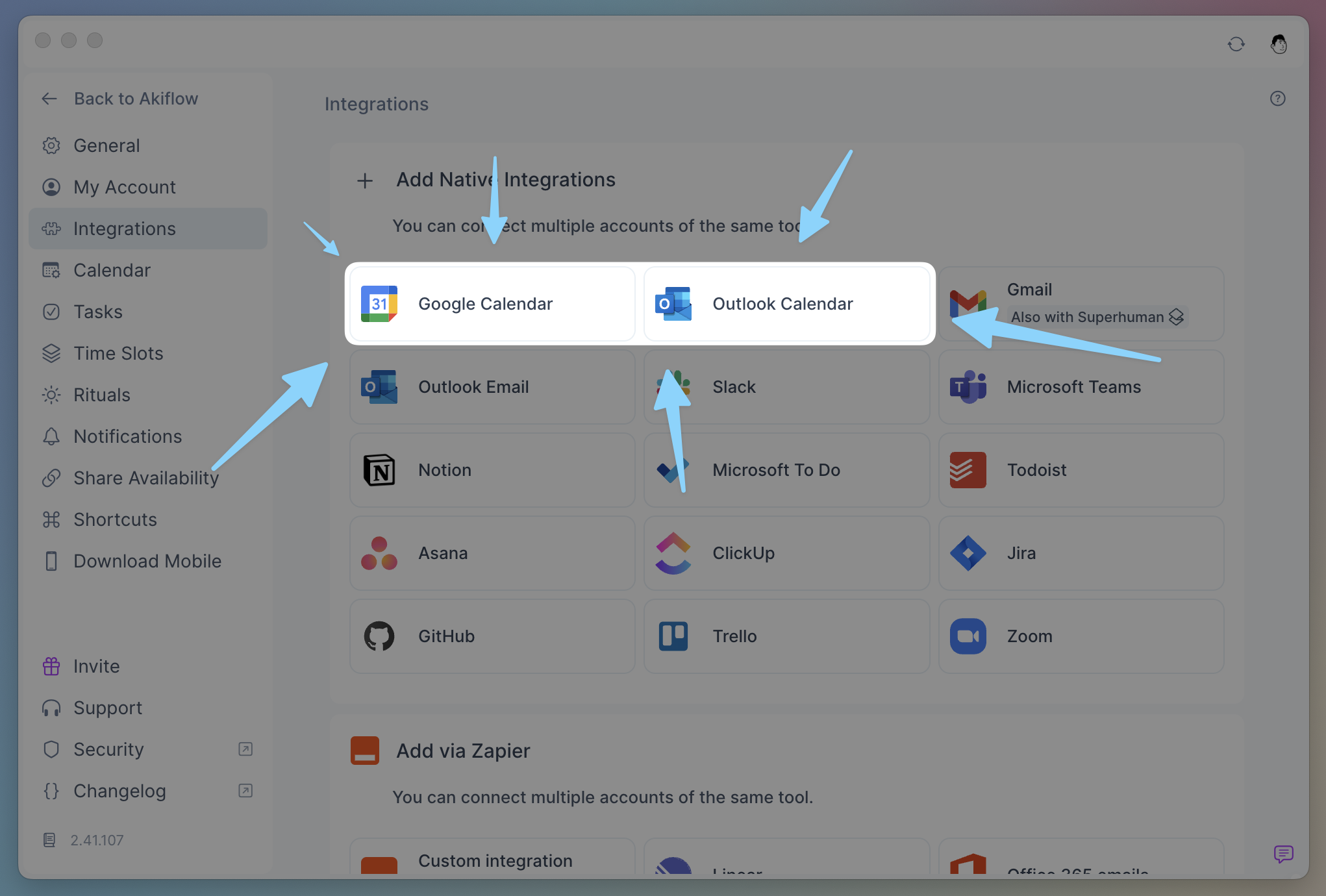The image size is (1326, 896).
Task: Click the sync refresh icon in title bar
Action: [1236, 44]
